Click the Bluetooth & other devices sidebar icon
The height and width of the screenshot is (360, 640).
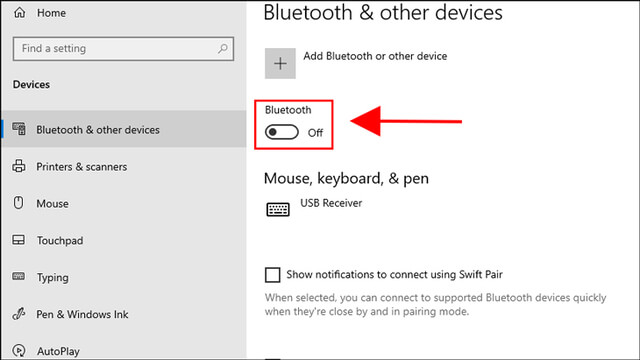pyautogui.click(x=19, y=129)
